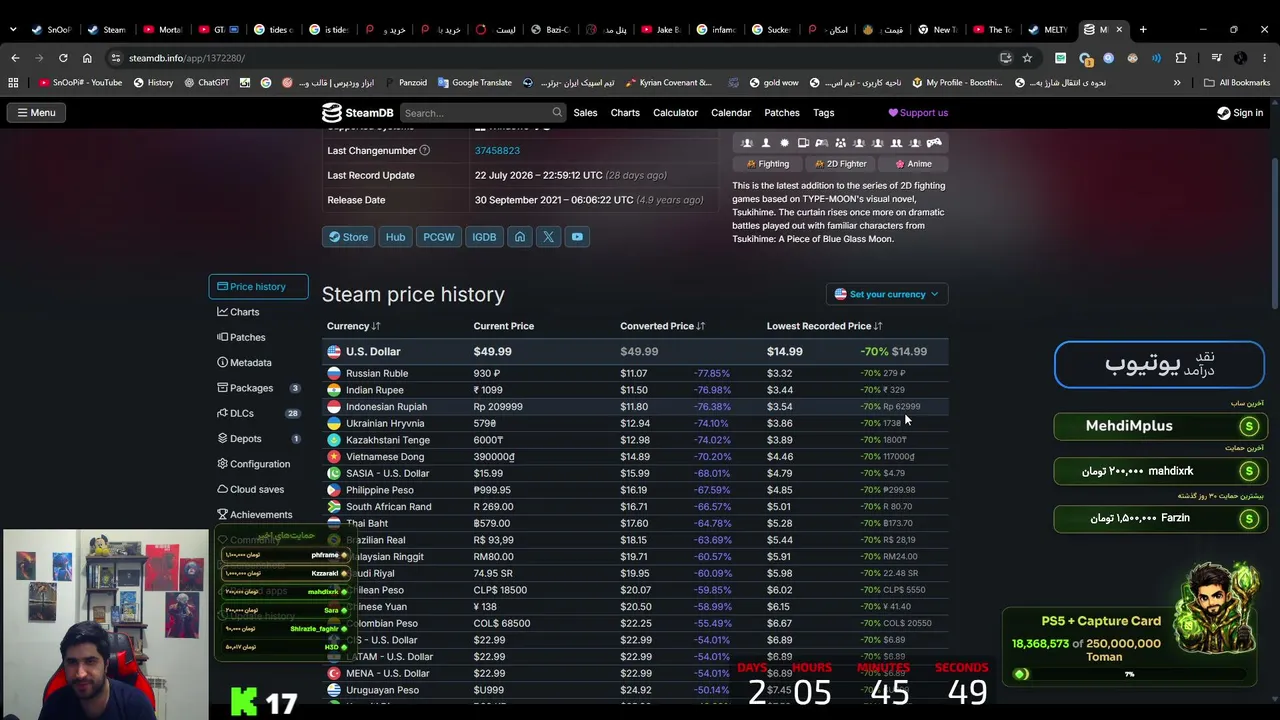The image size is (1280, 720).
Task: Sort the table by Converted Price
Action: click(662, 326)
